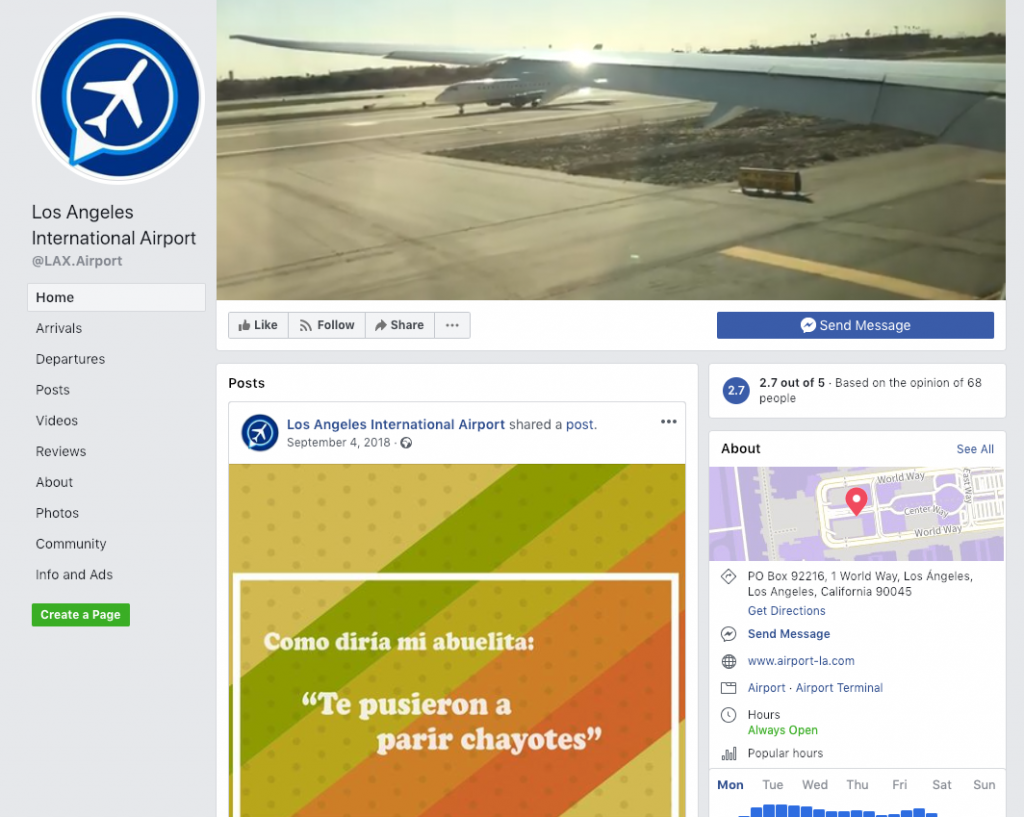The width and height of the screenshot is (1024, 817).
Task: Click the red map location pin
Action: (x=856, y=502)
